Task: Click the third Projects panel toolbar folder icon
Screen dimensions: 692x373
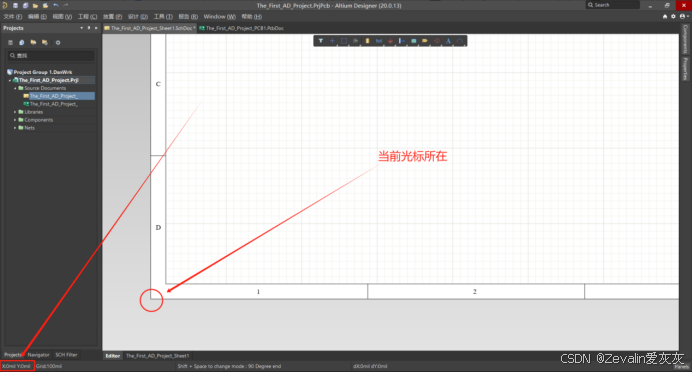Action: coord(33,42)
